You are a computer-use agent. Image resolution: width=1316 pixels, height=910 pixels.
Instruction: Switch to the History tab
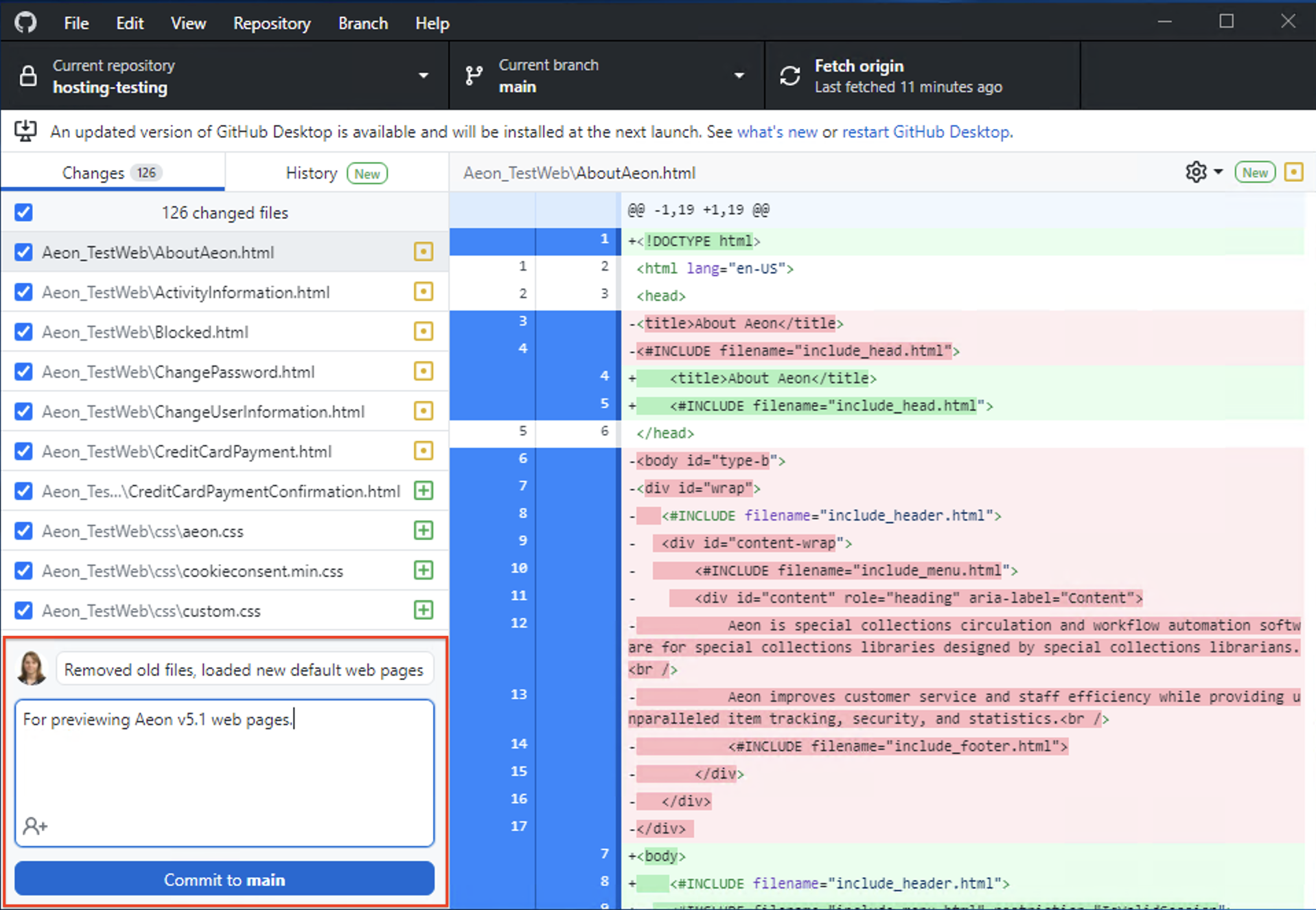(x=312, y=172)
